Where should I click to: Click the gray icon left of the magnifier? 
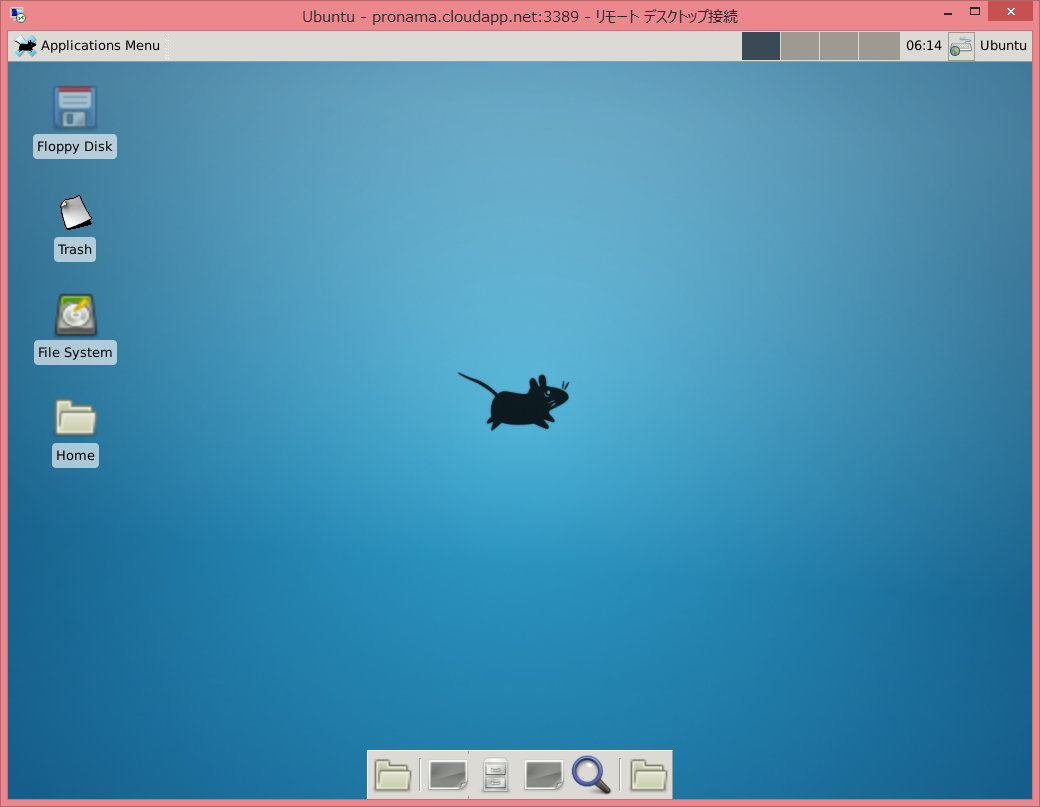tap(543, 775)
